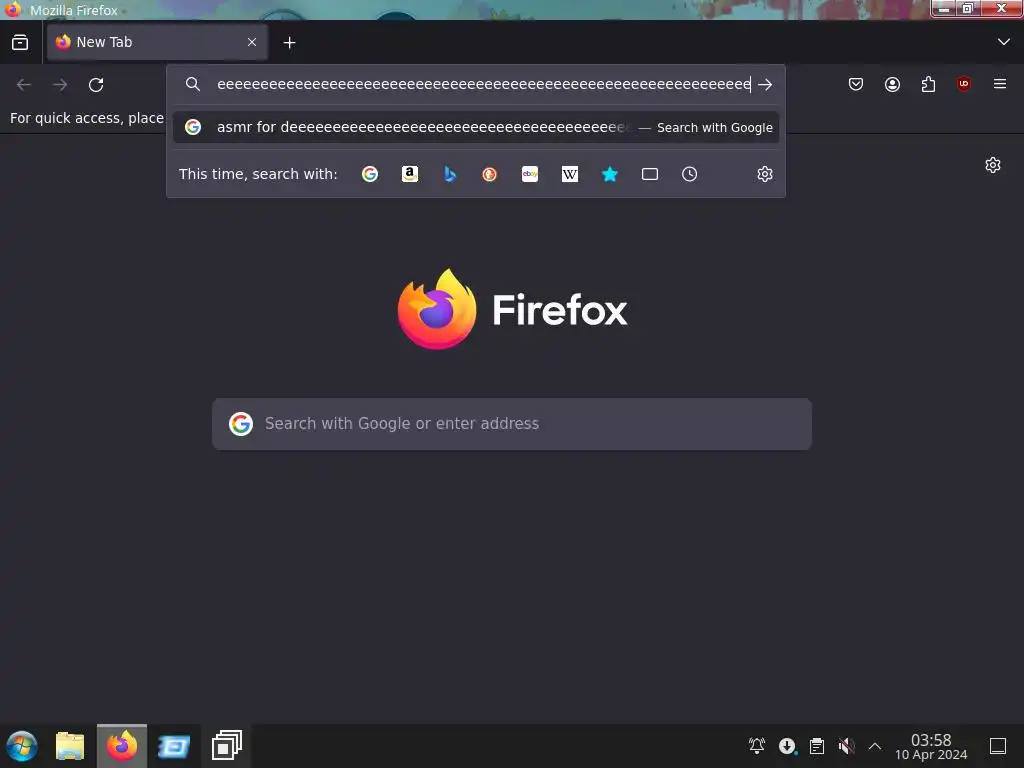
Task: Show desktop button in taskbar
Action: [998, 746]
